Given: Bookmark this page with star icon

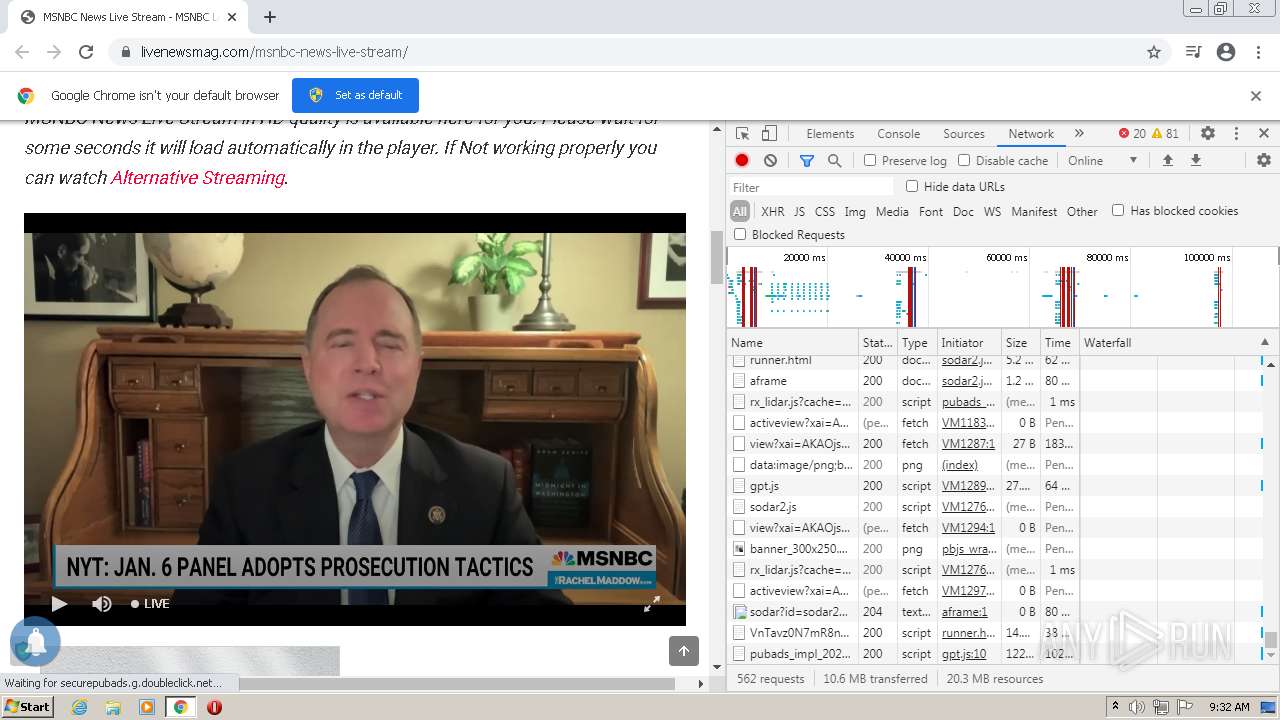Looking at the screenshot, I should pos(1154,52).
